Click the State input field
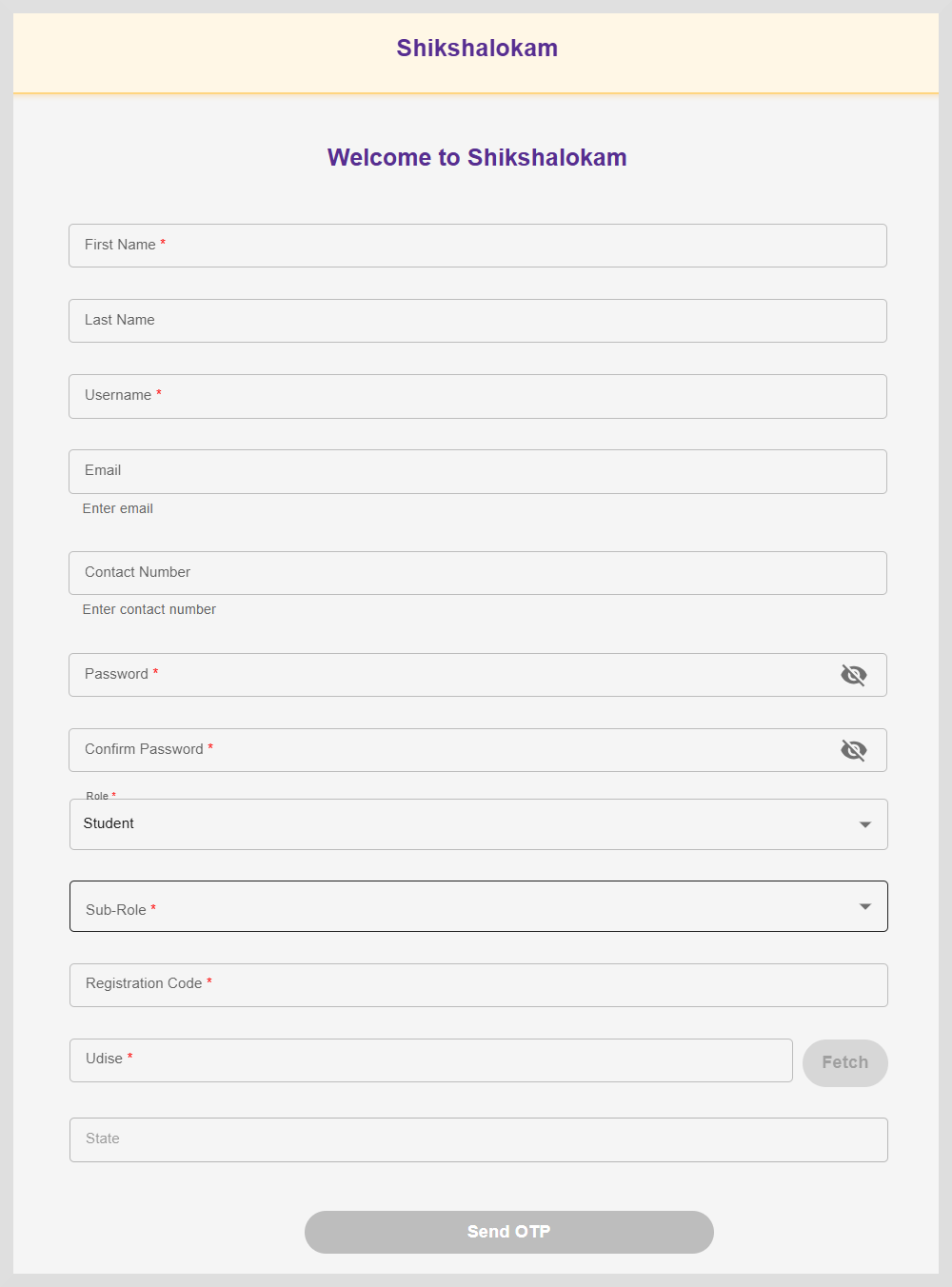 pyautogui.click(x=476, y=1139)
